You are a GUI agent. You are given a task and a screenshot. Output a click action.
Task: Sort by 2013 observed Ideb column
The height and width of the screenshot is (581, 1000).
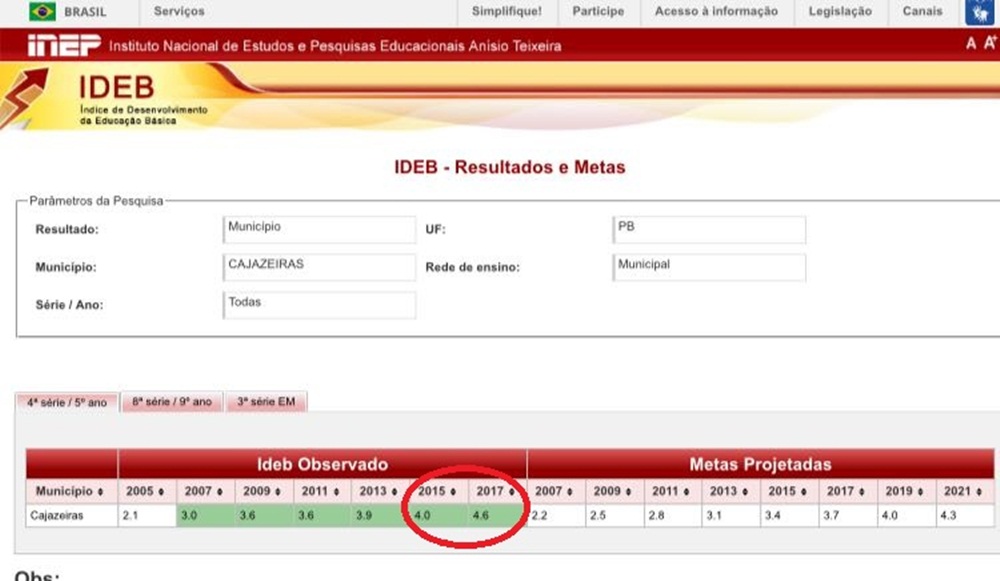click(x=379, y=492)
